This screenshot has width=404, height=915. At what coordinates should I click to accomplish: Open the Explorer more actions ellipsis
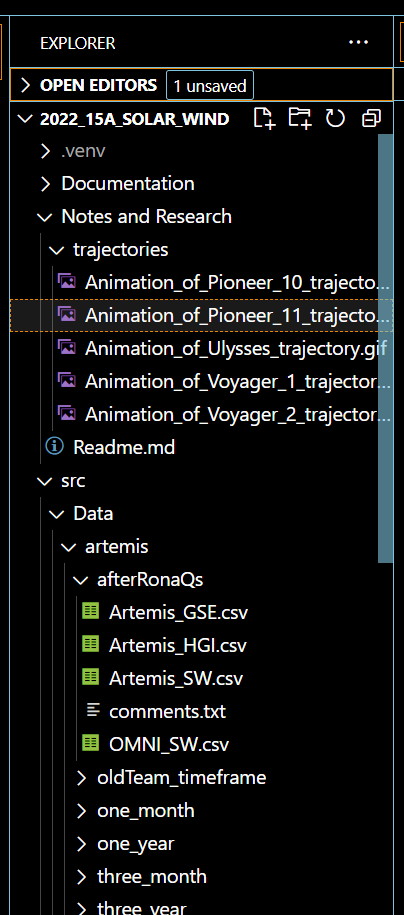pos(358,43)
